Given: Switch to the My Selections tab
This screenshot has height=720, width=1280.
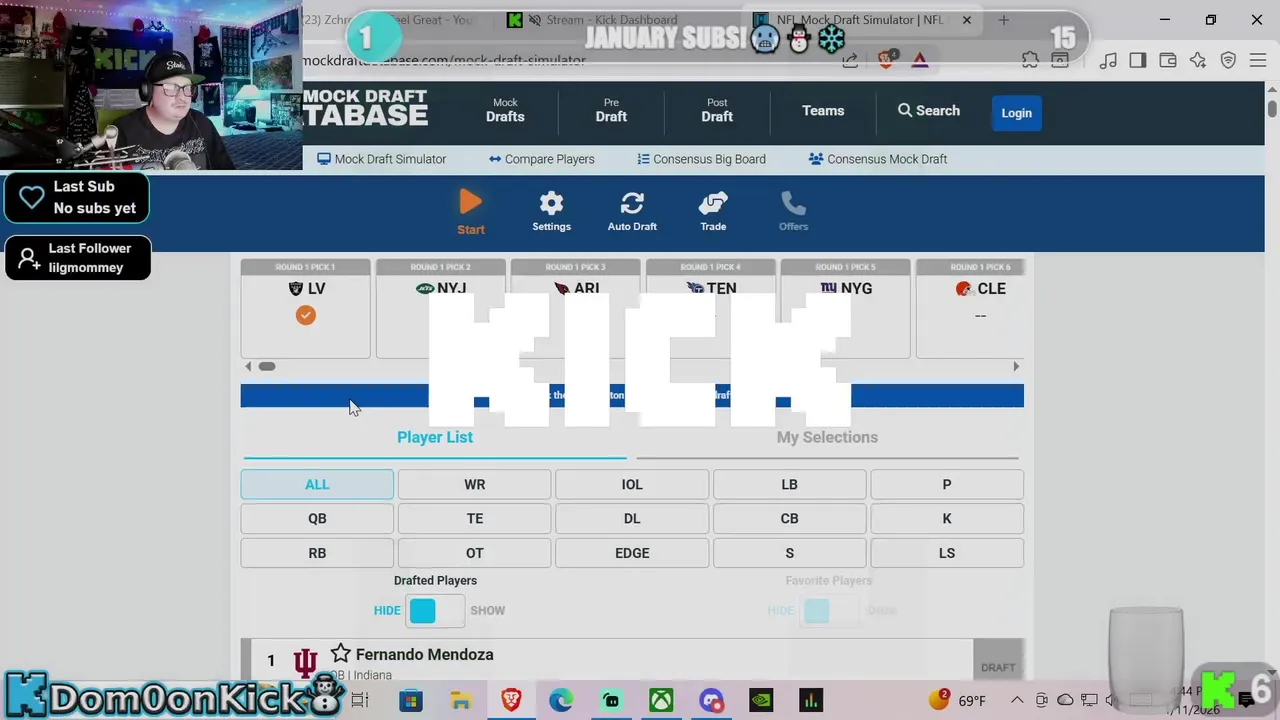Looking at the screenshot, I should pos(827,437).
